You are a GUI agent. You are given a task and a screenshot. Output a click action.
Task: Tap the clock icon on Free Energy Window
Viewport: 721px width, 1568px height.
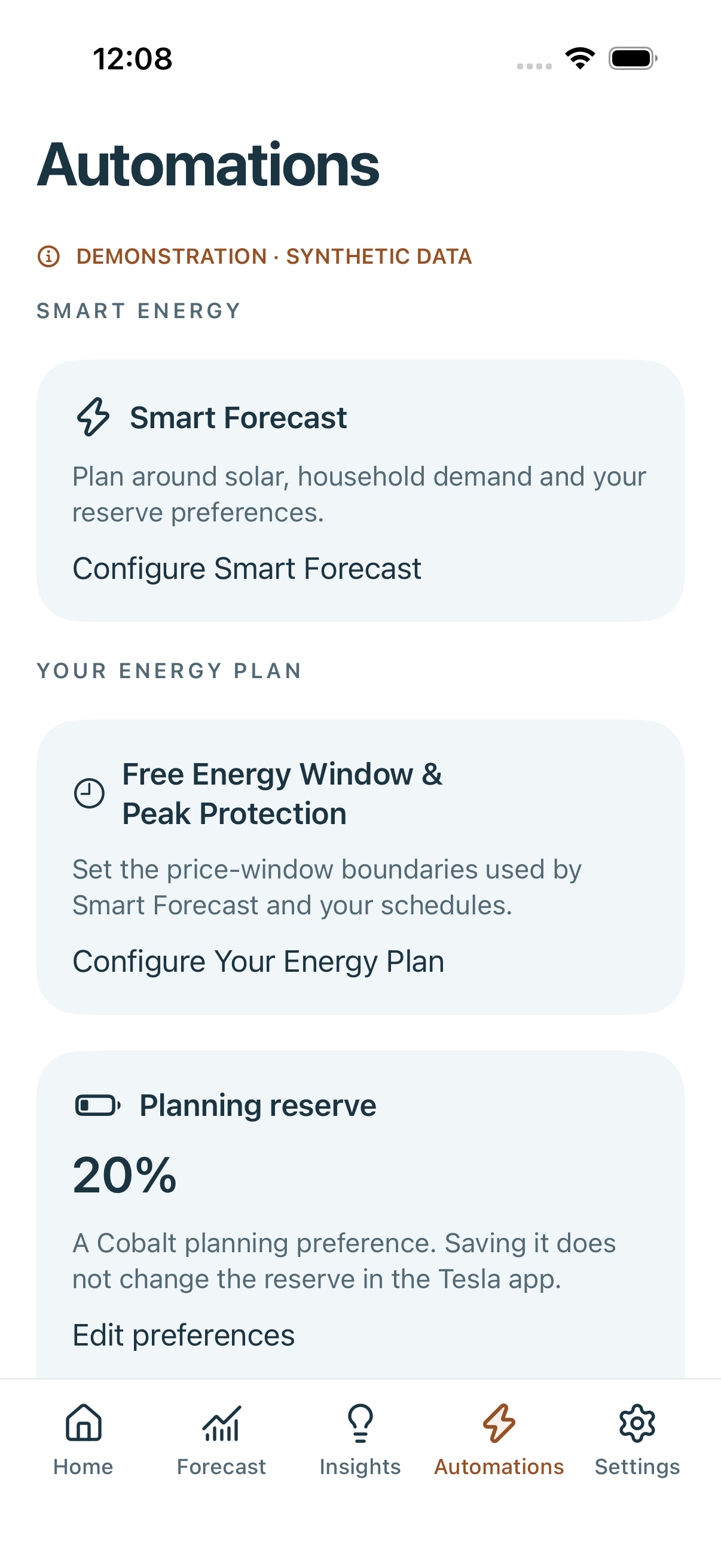90,794
